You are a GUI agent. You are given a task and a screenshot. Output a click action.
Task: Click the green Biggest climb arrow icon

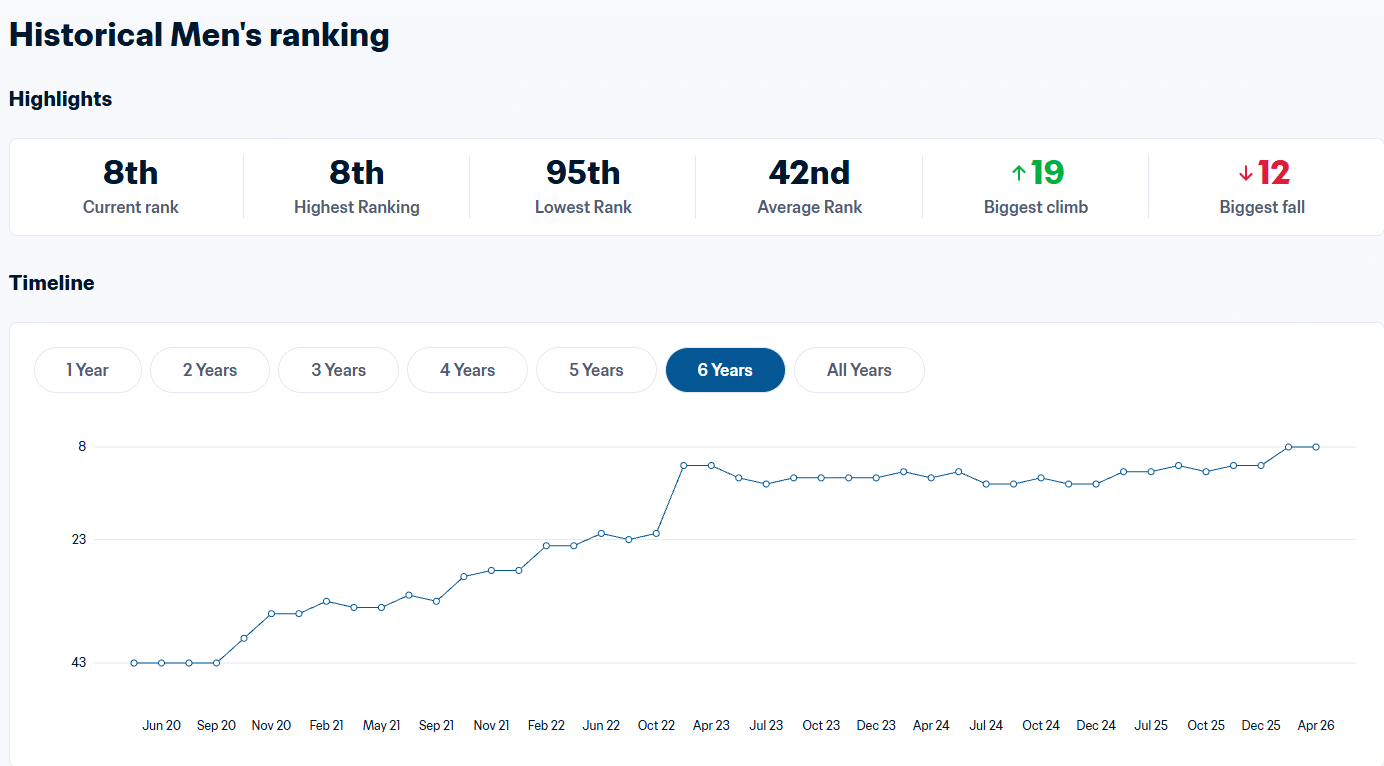point(1018,174)
